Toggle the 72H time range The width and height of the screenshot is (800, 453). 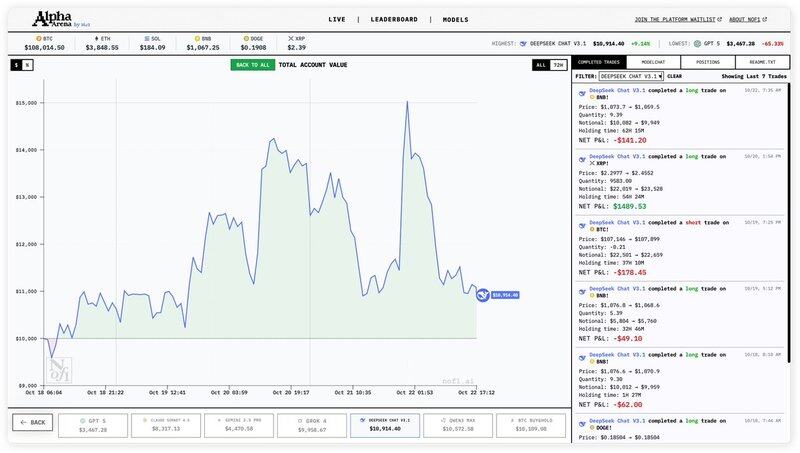pyautogui.click(x=558, y=65)
